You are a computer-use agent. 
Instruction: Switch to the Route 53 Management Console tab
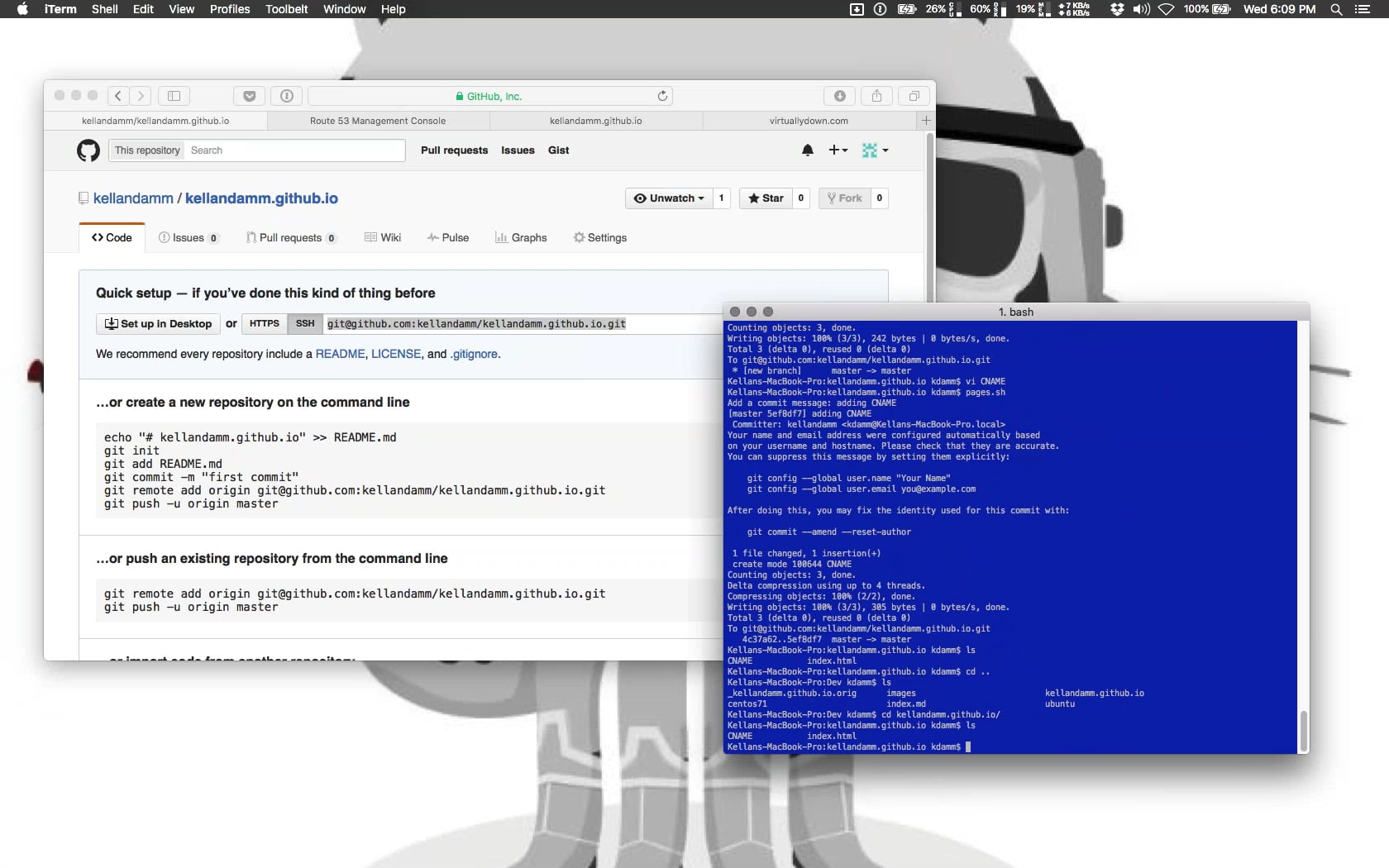tap(377, 121)
